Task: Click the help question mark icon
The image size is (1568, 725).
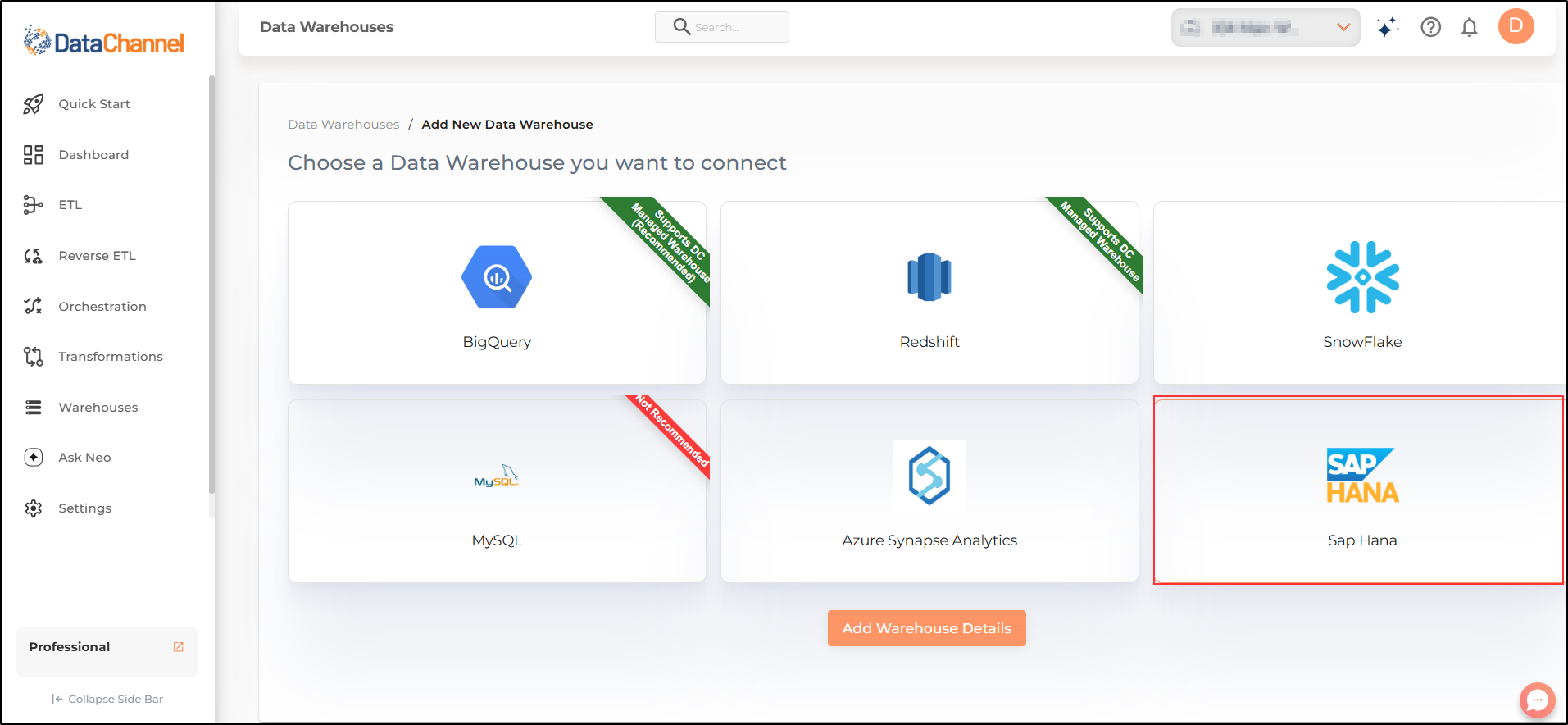Action: point(1430,28)
